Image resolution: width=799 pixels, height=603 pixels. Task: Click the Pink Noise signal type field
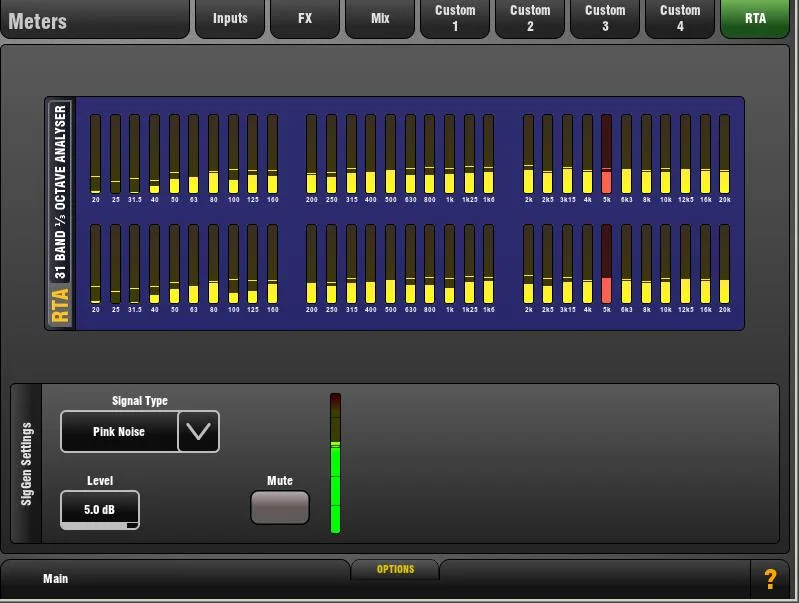pyautogui.click(x=119, y=432)
